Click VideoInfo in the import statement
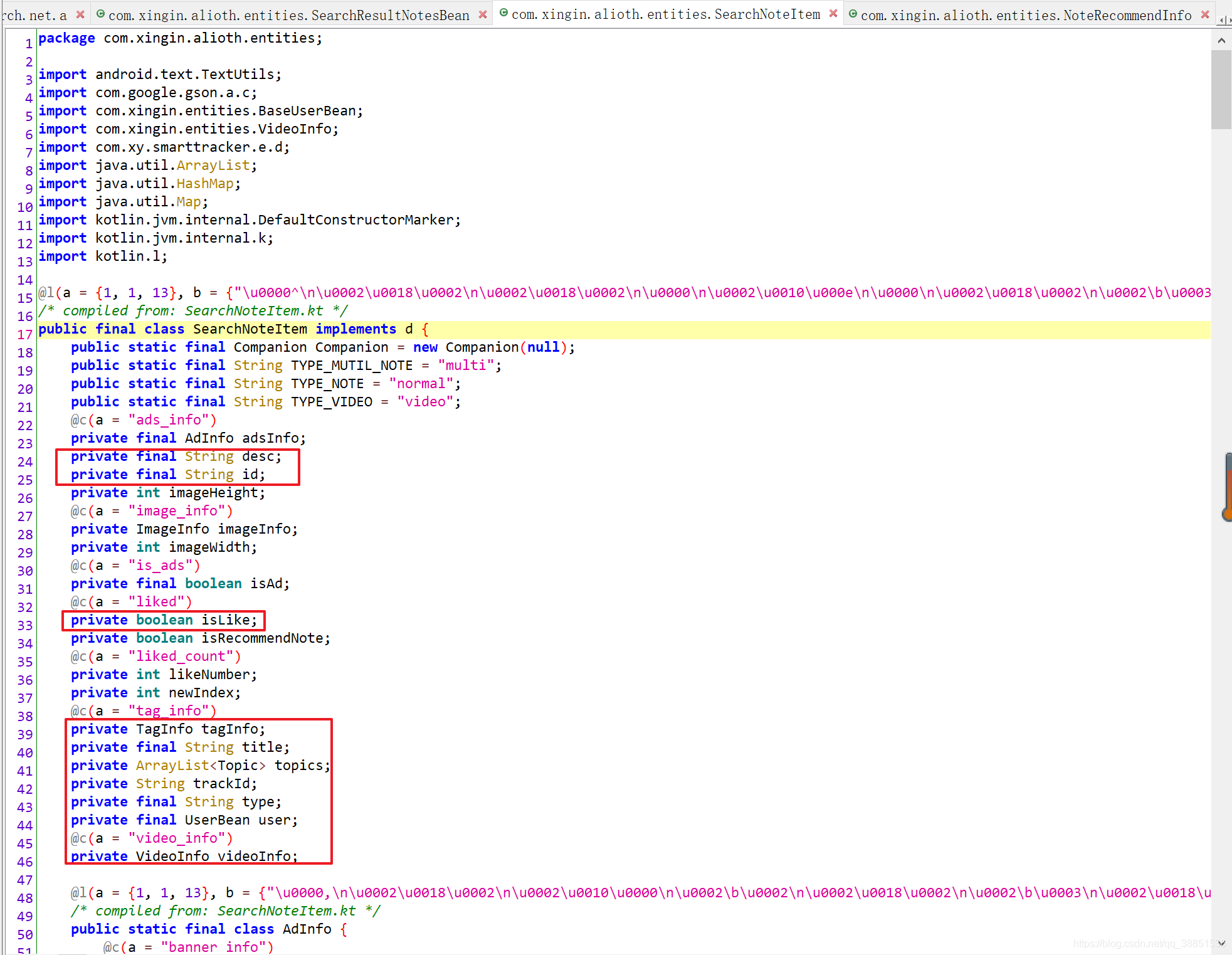The height and width of the screenshot is (955, 1232). (x=295, y=129)
